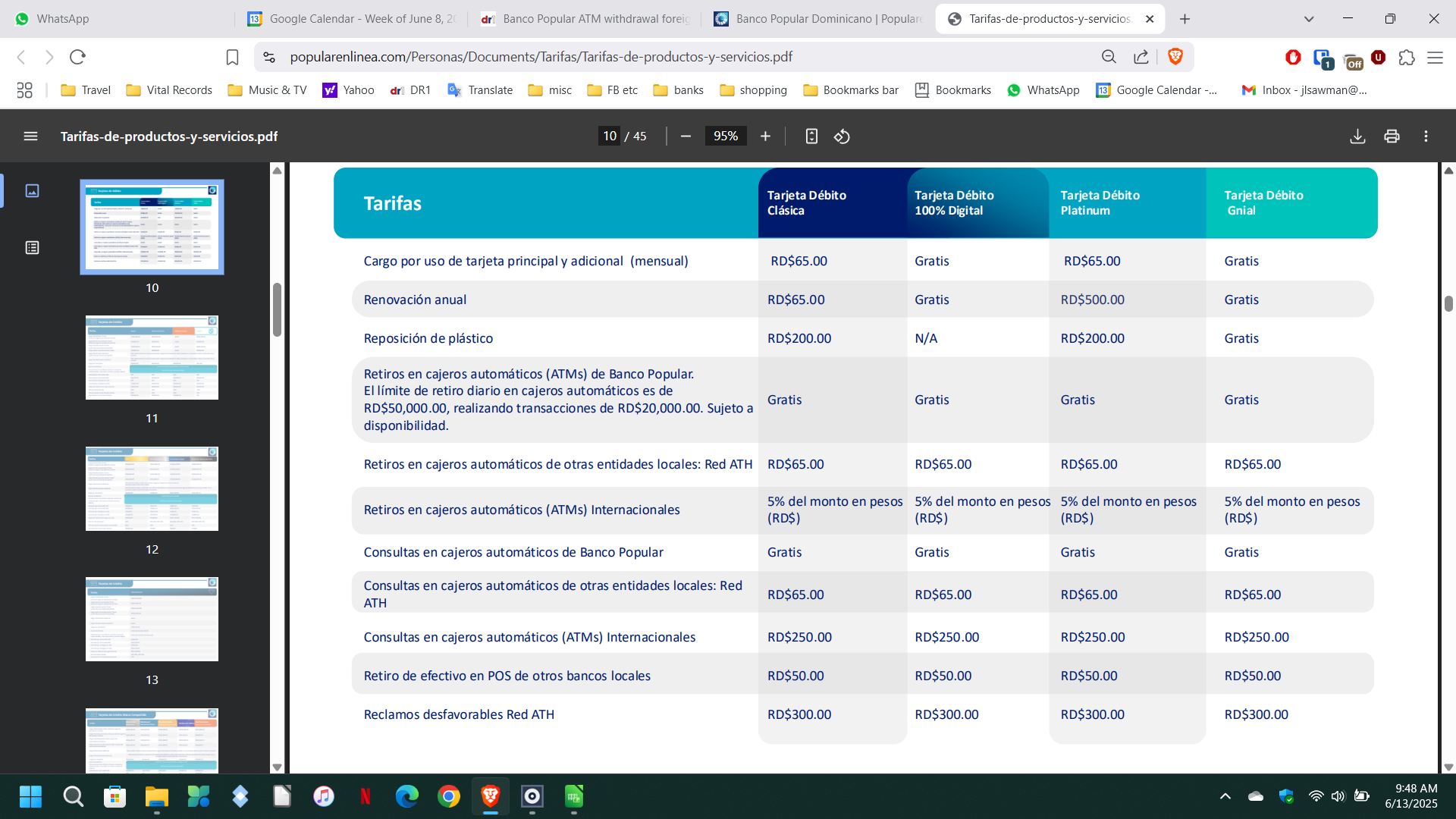Open the Google Calendar bookmark
Viewport: 1456px width, 819px height.
(x=1156, y=90)
